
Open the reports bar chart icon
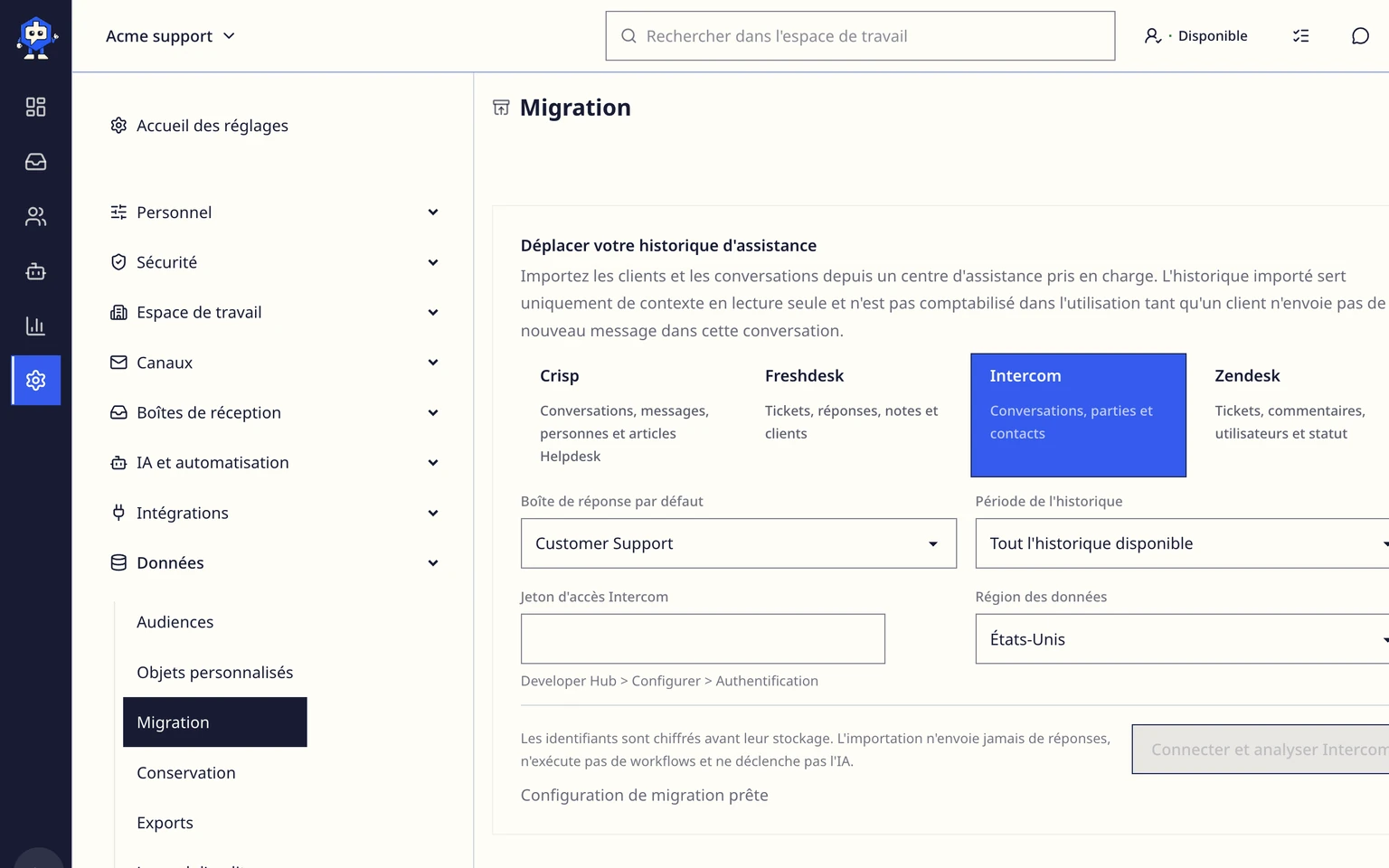click(x=35, y=325)
